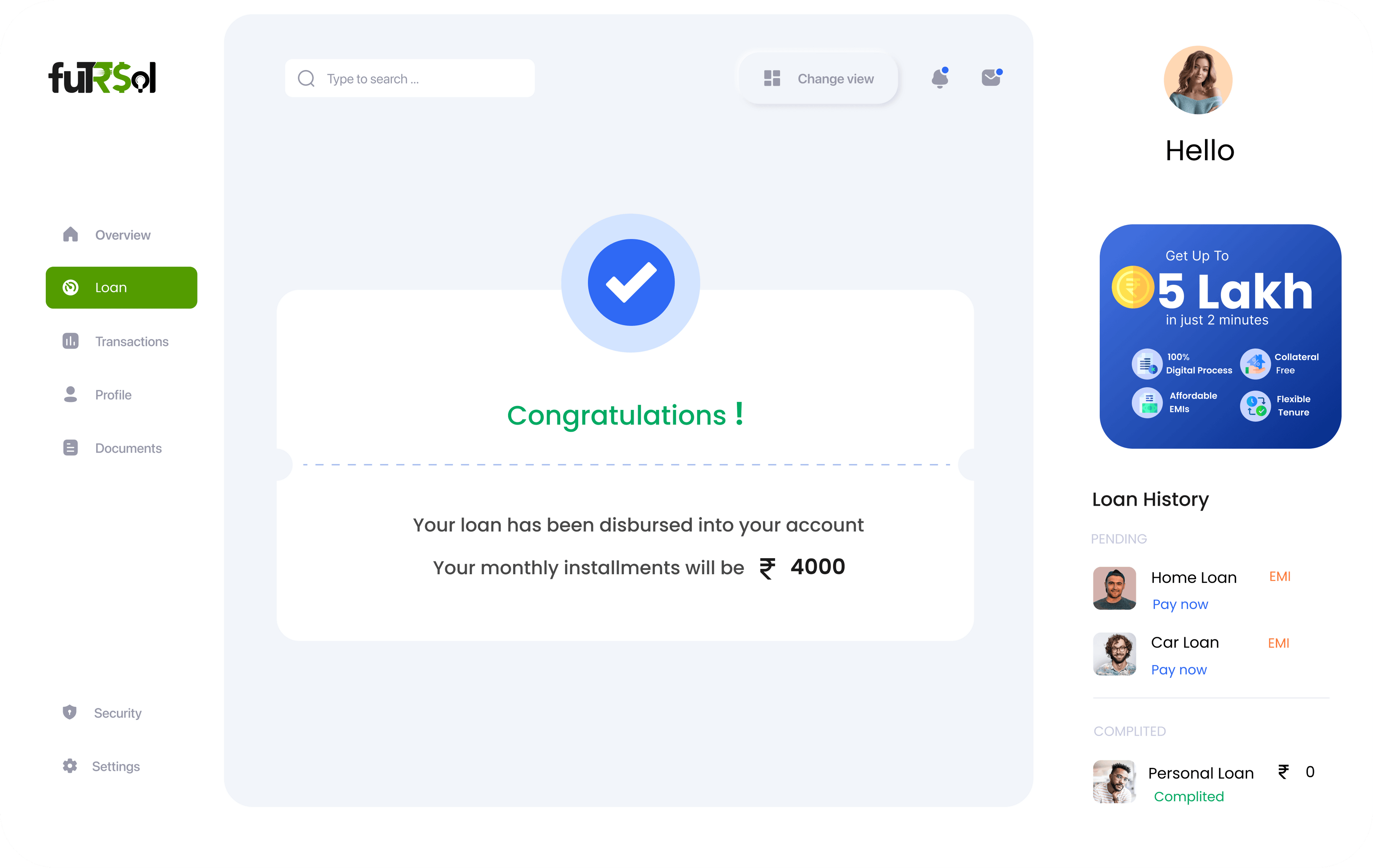
Task: Click the user profile avatar photo
Action: (1198, 80)
